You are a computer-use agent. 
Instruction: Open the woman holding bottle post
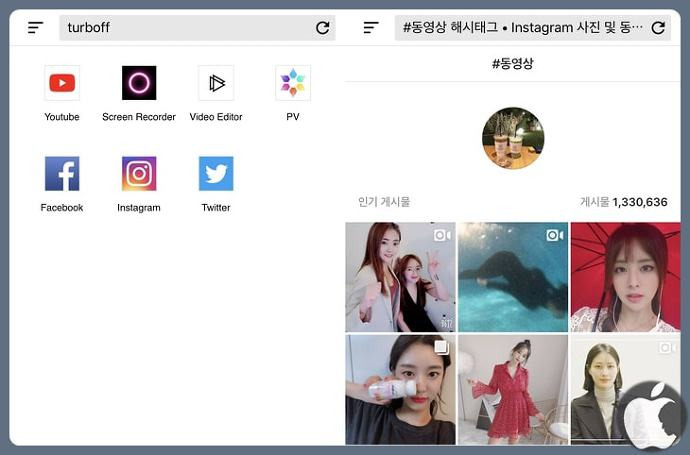(x=400, y=390)
